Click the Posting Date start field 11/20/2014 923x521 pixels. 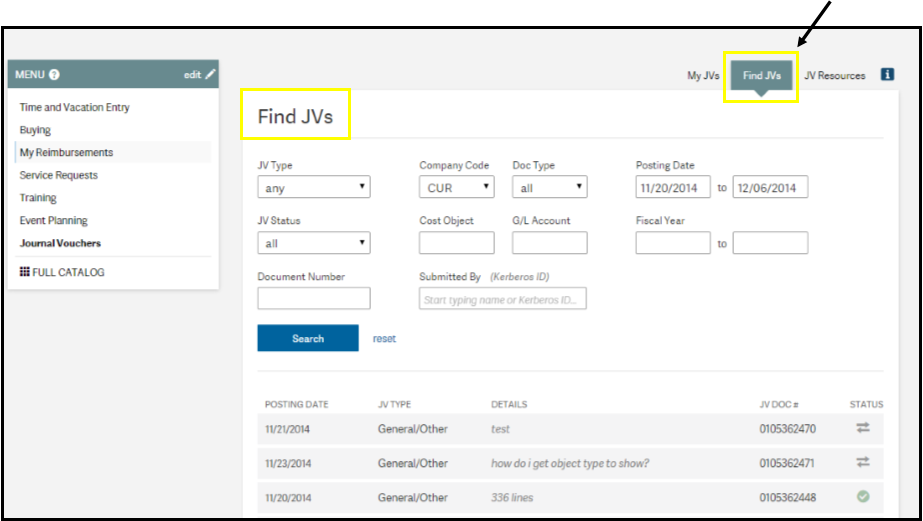tap(673, 187)
